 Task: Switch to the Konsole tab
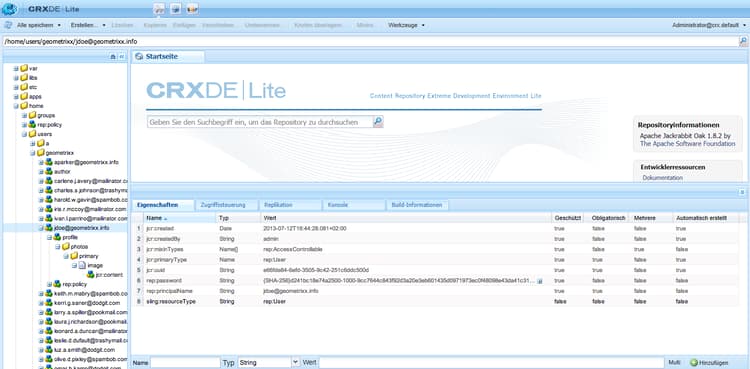coord(353,205)
